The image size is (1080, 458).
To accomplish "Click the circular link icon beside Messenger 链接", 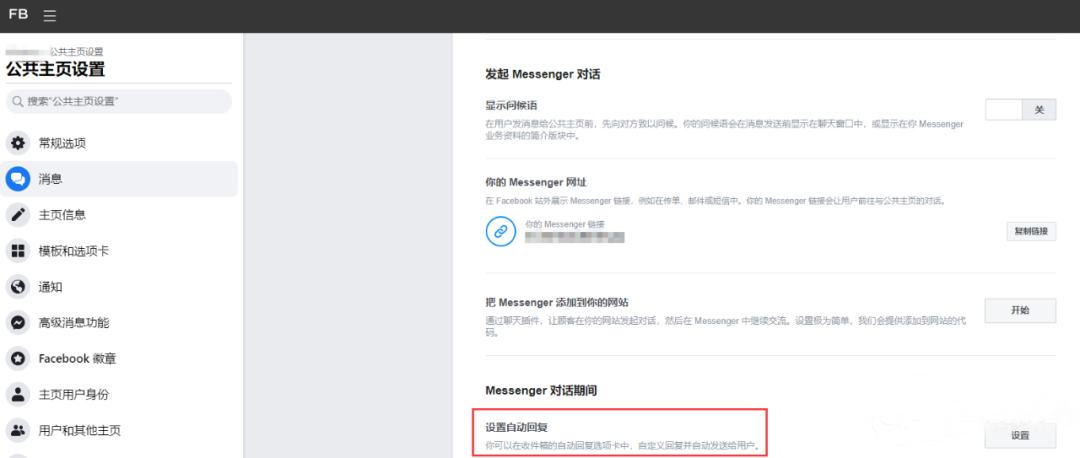I will click(x=501, y=231).
